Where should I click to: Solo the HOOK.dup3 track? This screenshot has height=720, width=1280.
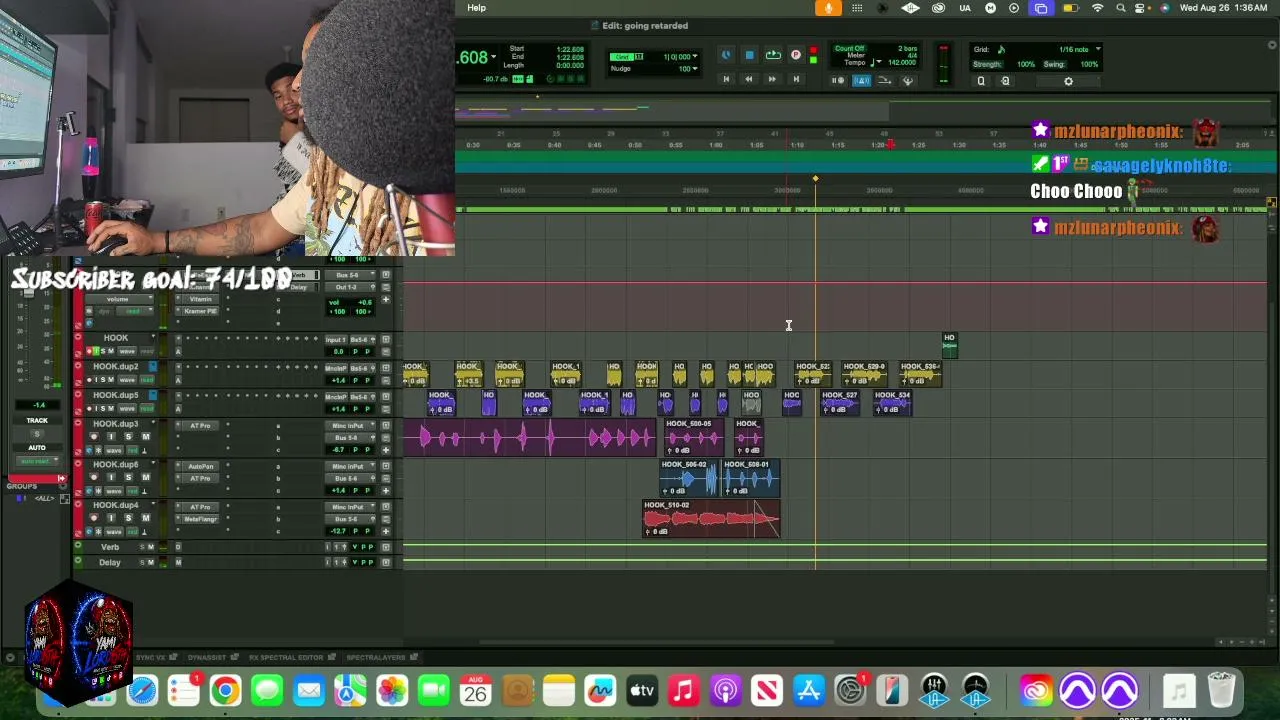pos(128,437)
